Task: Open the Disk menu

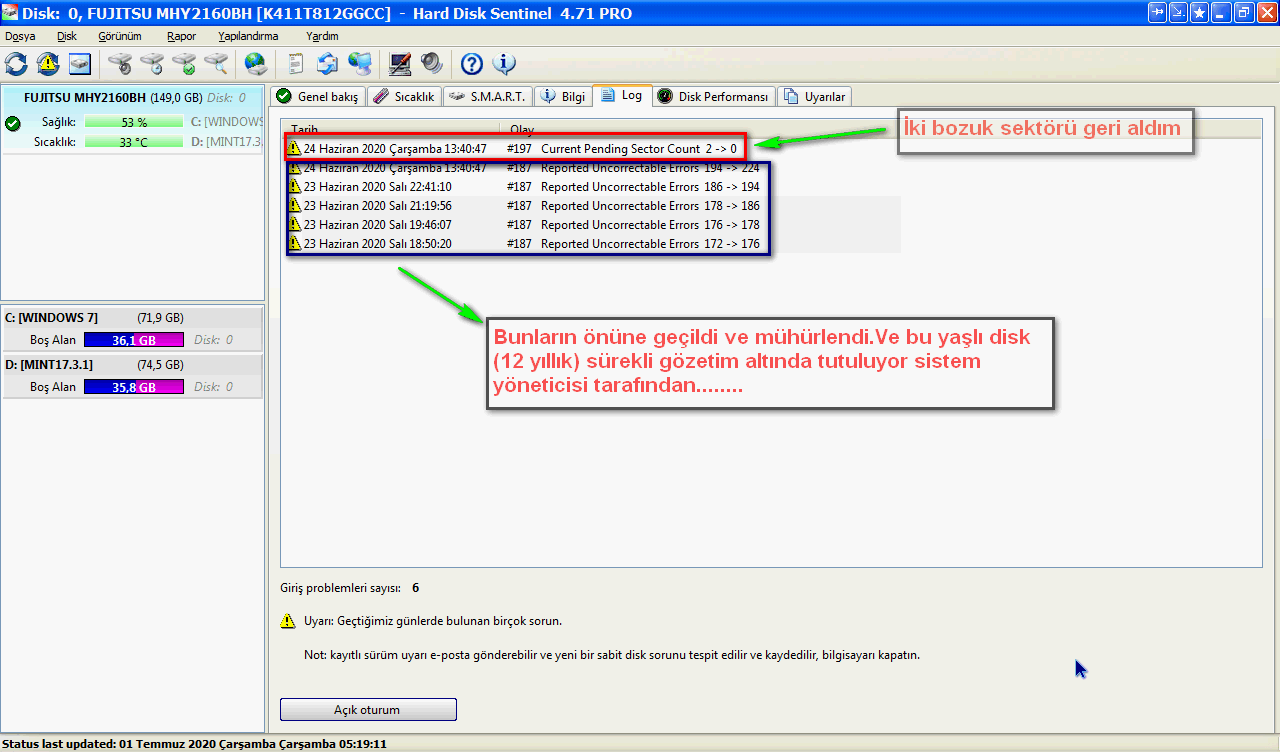Action: (67, 36)
